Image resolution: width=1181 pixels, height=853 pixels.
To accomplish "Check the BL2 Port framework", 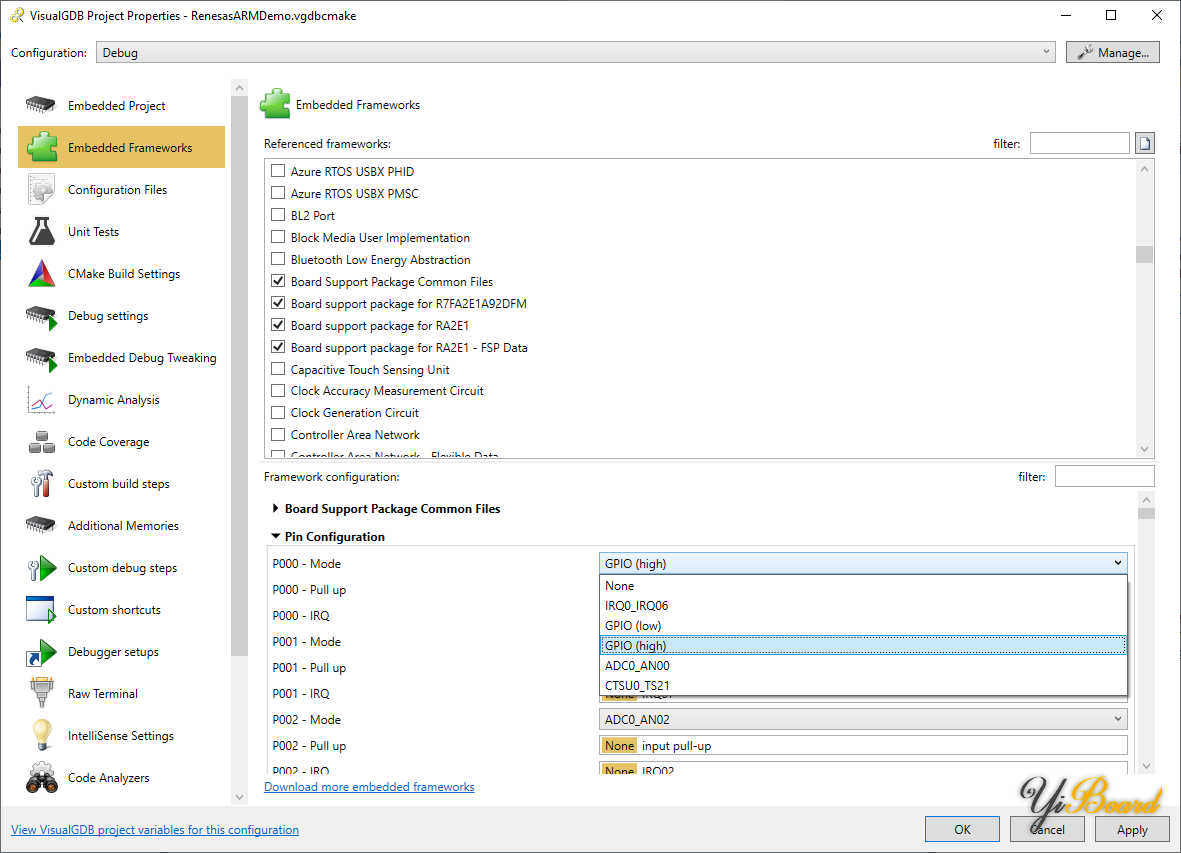I will tap(278, 215).
